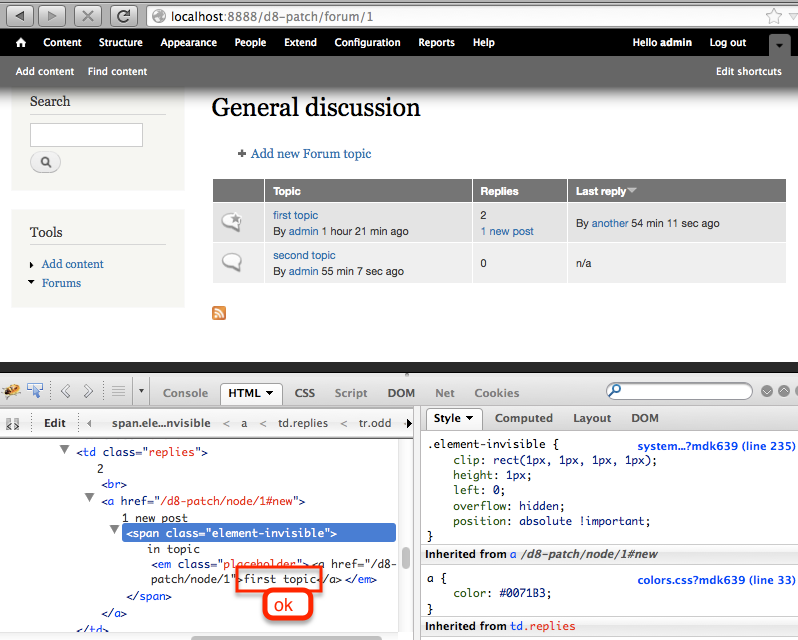Go to Drupal home via house icon
Screen dimensions: 798x640
21,43
